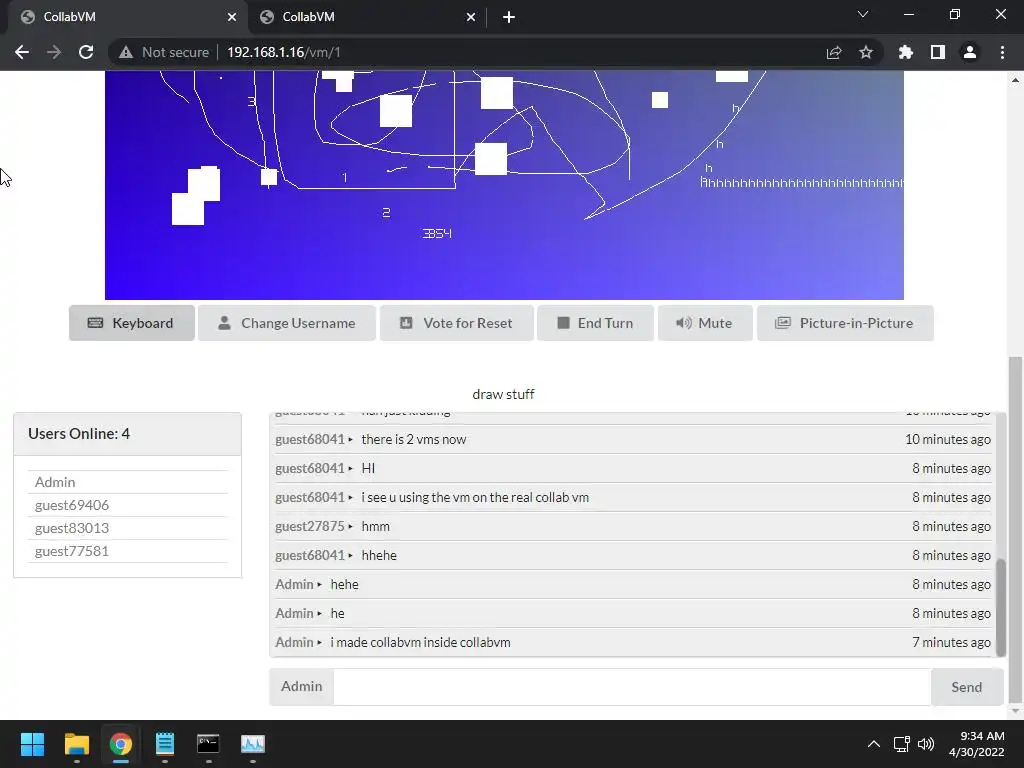Show hidden system tray icons
The height and width of the screenshot is (768, 1024).
coord(874,744)
